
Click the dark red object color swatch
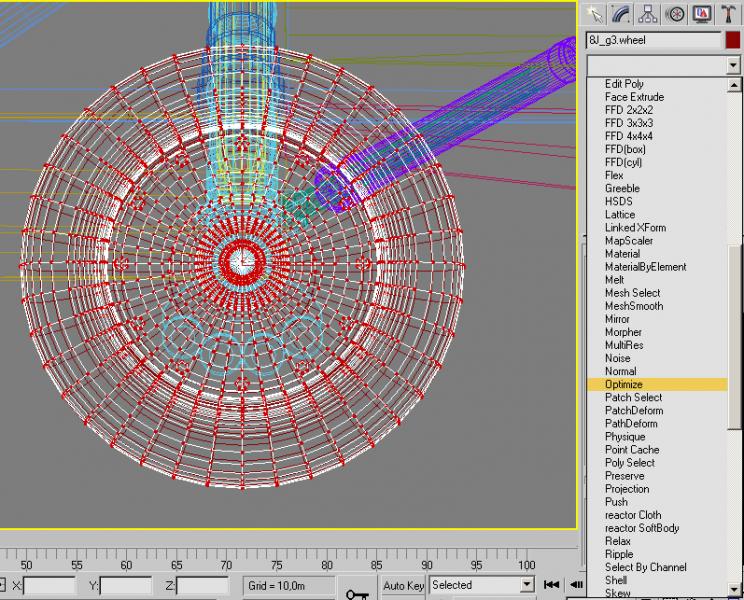(733, 40)
